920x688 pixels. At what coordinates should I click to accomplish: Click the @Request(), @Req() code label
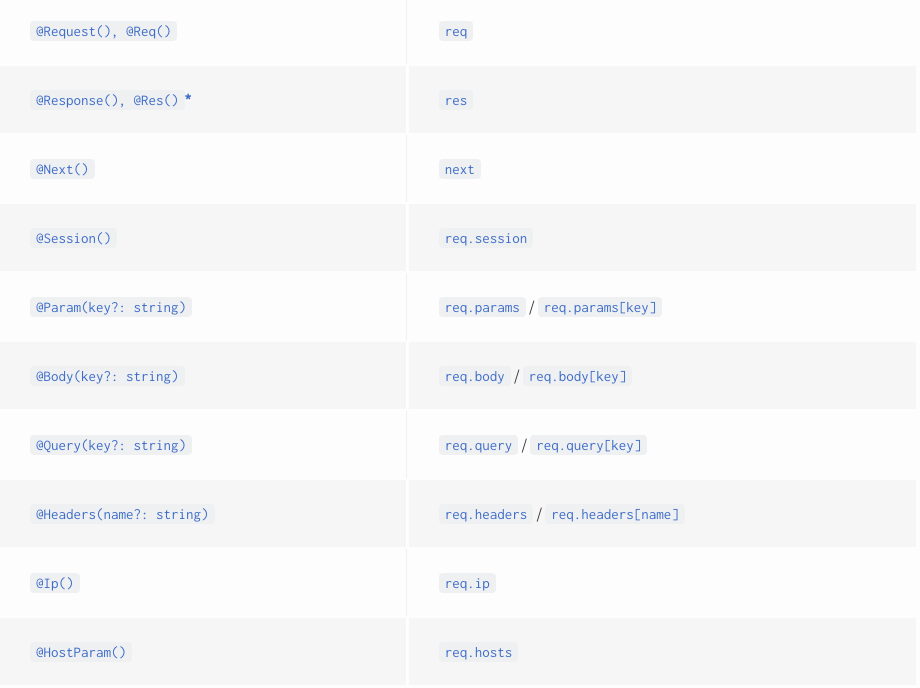103,32
